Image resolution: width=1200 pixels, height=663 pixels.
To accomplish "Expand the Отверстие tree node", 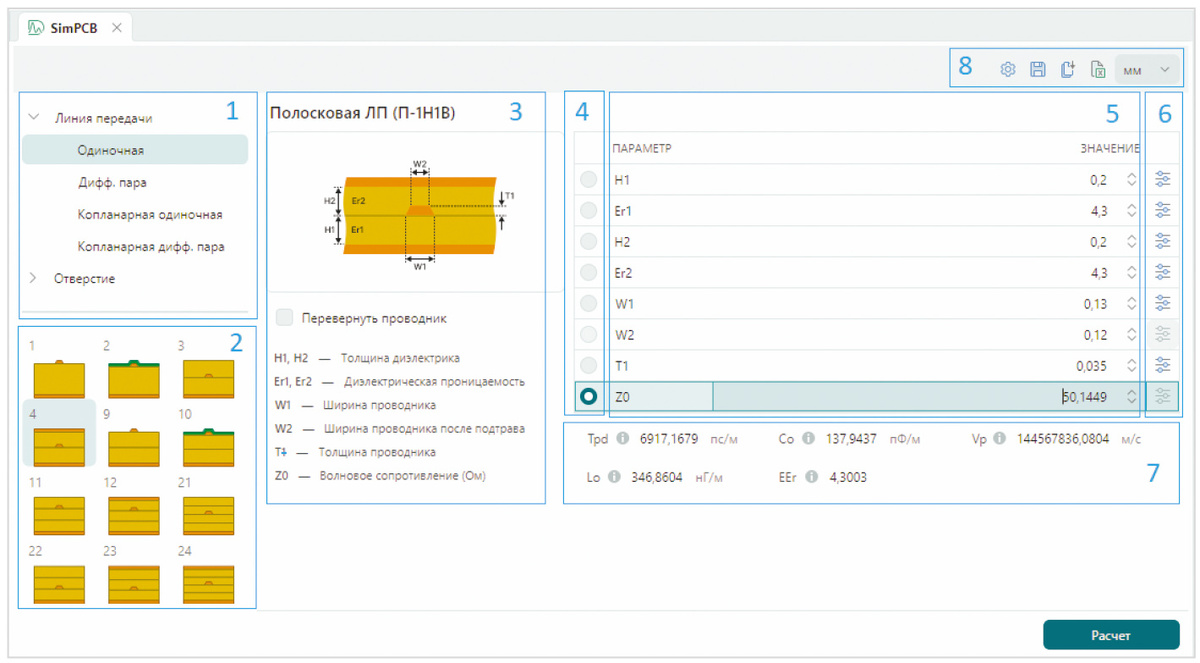I will coord(35,278).
